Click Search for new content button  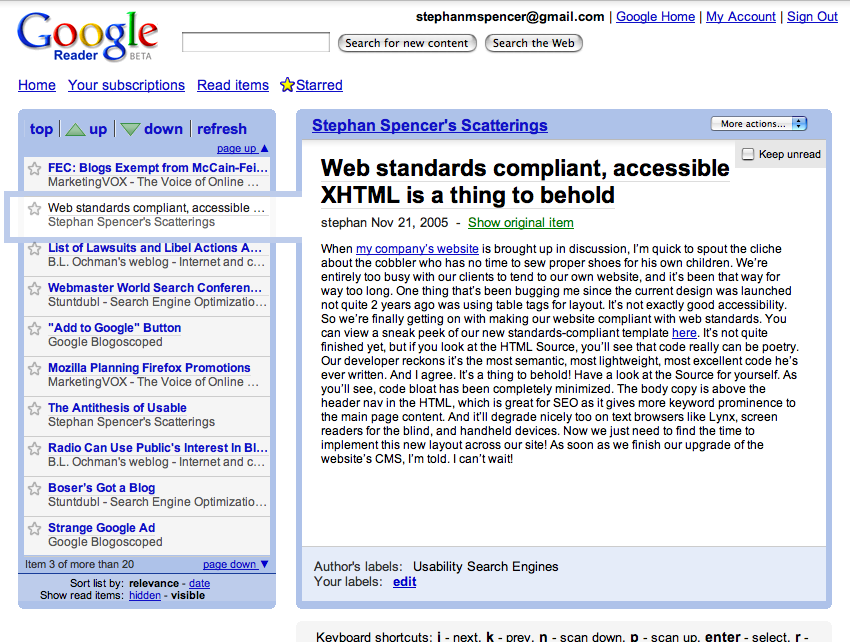coord(407,43)
